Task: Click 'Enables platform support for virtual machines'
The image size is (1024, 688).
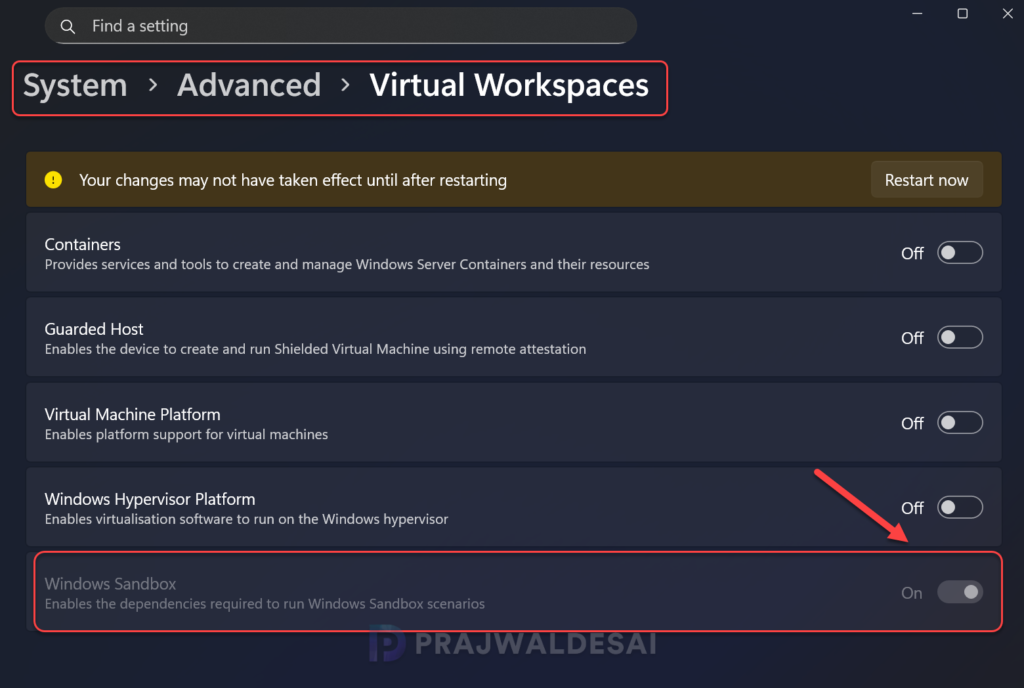Action: (186, 435)
